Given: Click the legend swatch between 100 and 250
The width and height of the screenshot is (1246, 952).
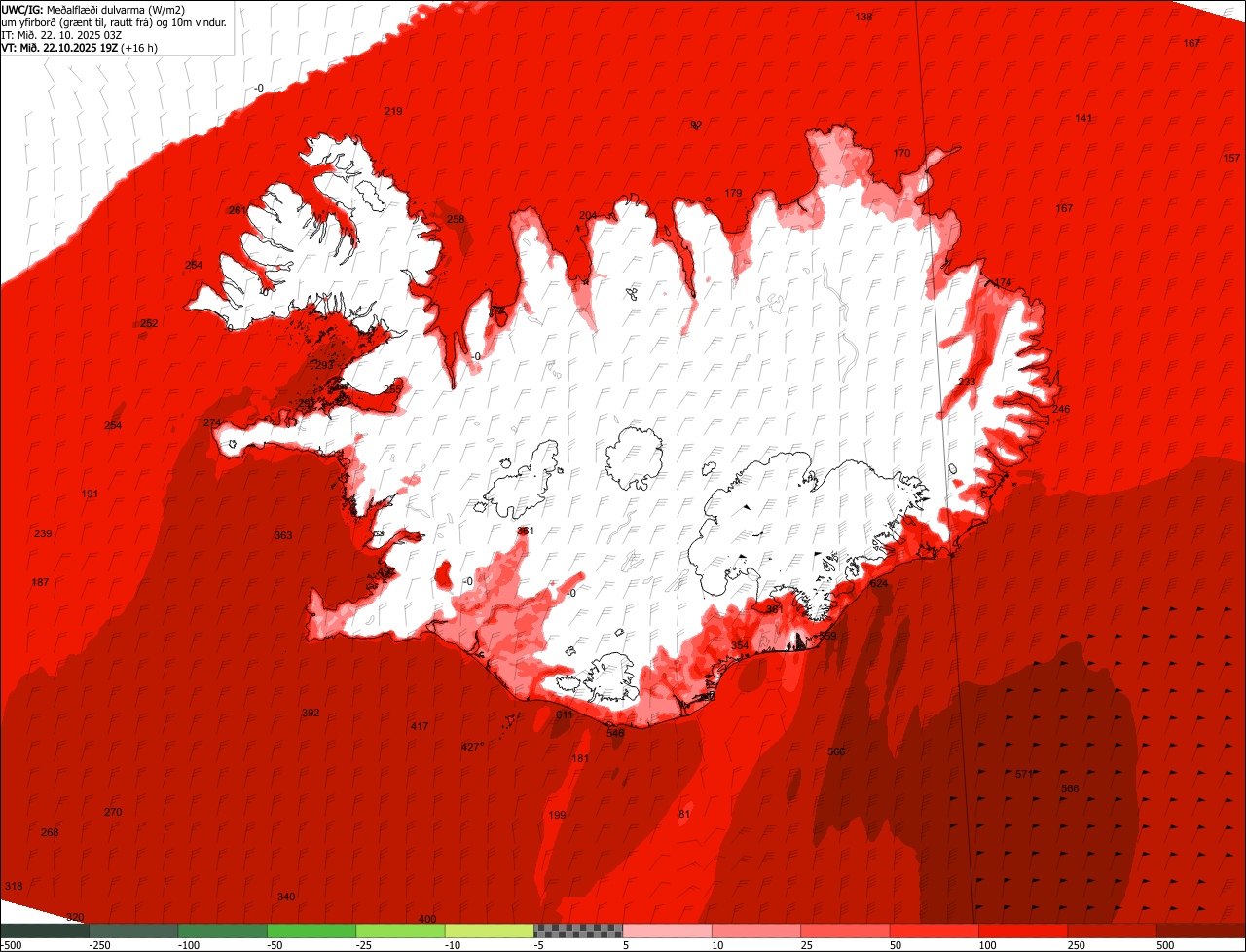Looking at the screenshot, I should click(1024, 931).
